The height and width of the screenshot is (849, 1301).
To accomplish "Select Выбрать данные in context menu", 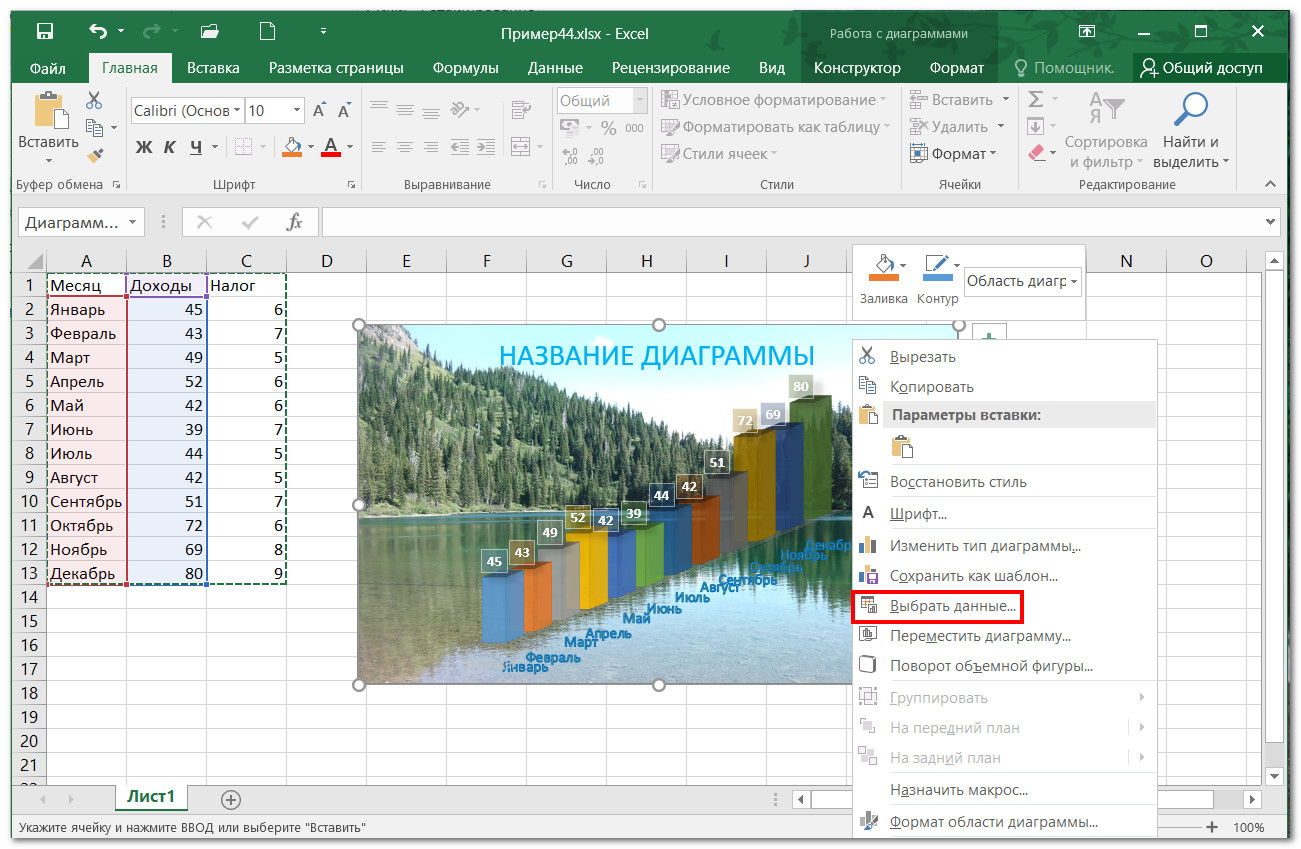I will 952,606.
